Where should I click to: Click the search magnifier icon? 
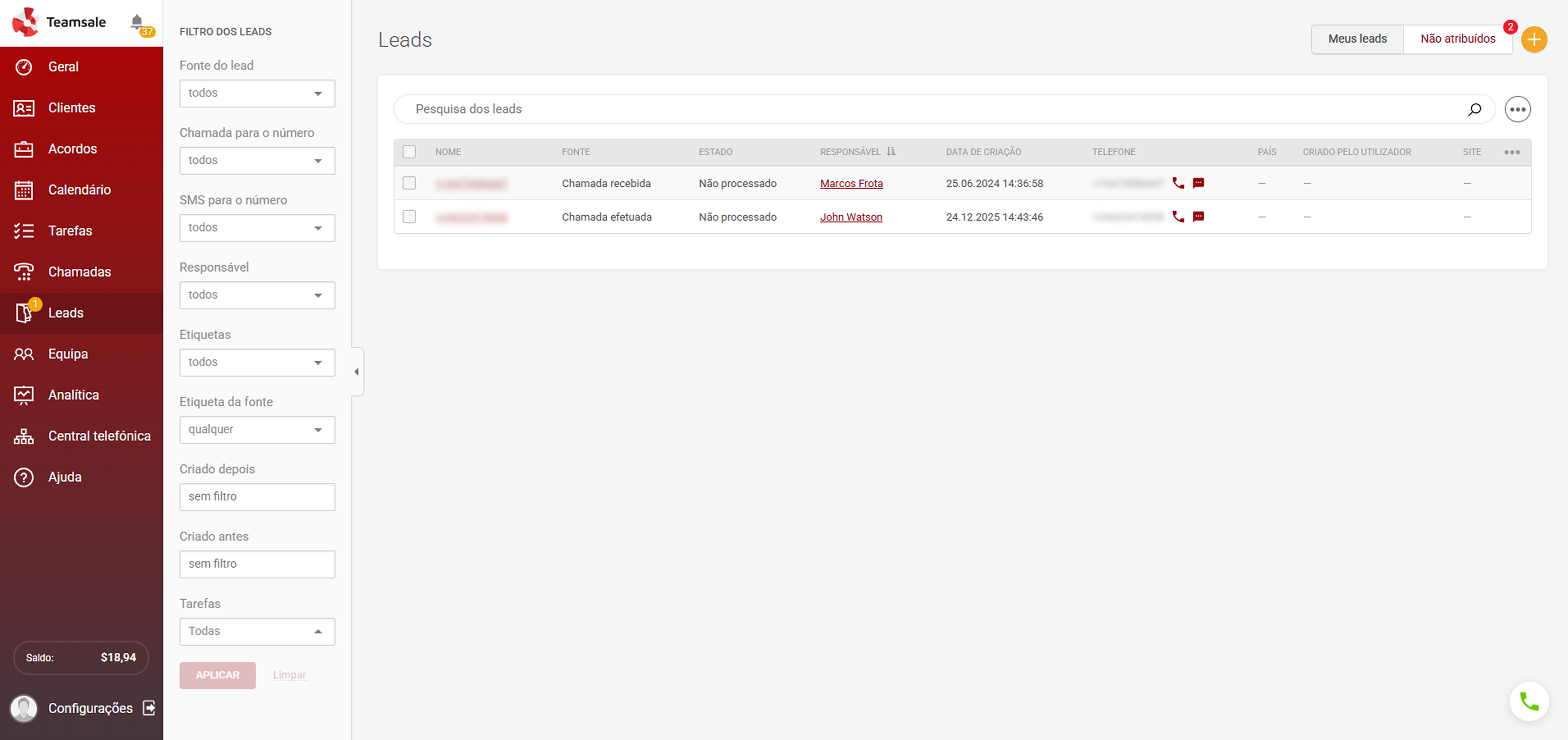tap(1474, 110)
